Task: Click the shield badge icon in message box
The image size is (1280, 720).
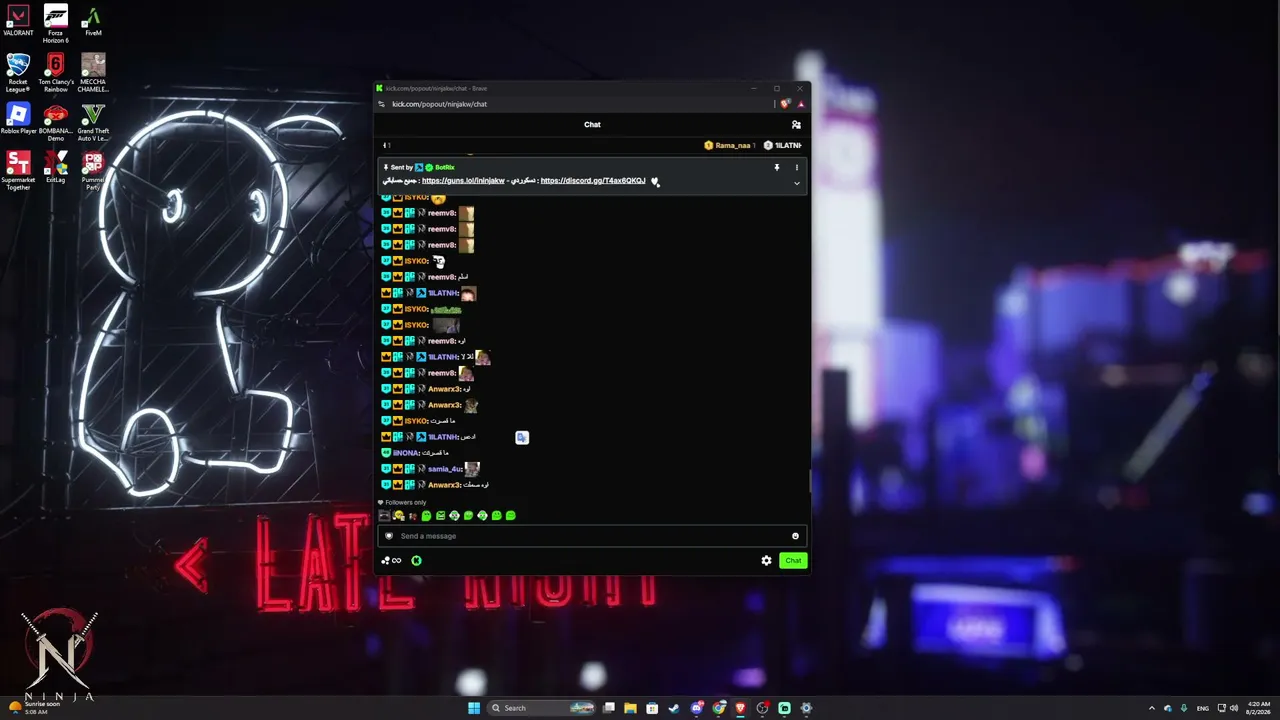Action: pyautogui.click(x=389, y=536)
